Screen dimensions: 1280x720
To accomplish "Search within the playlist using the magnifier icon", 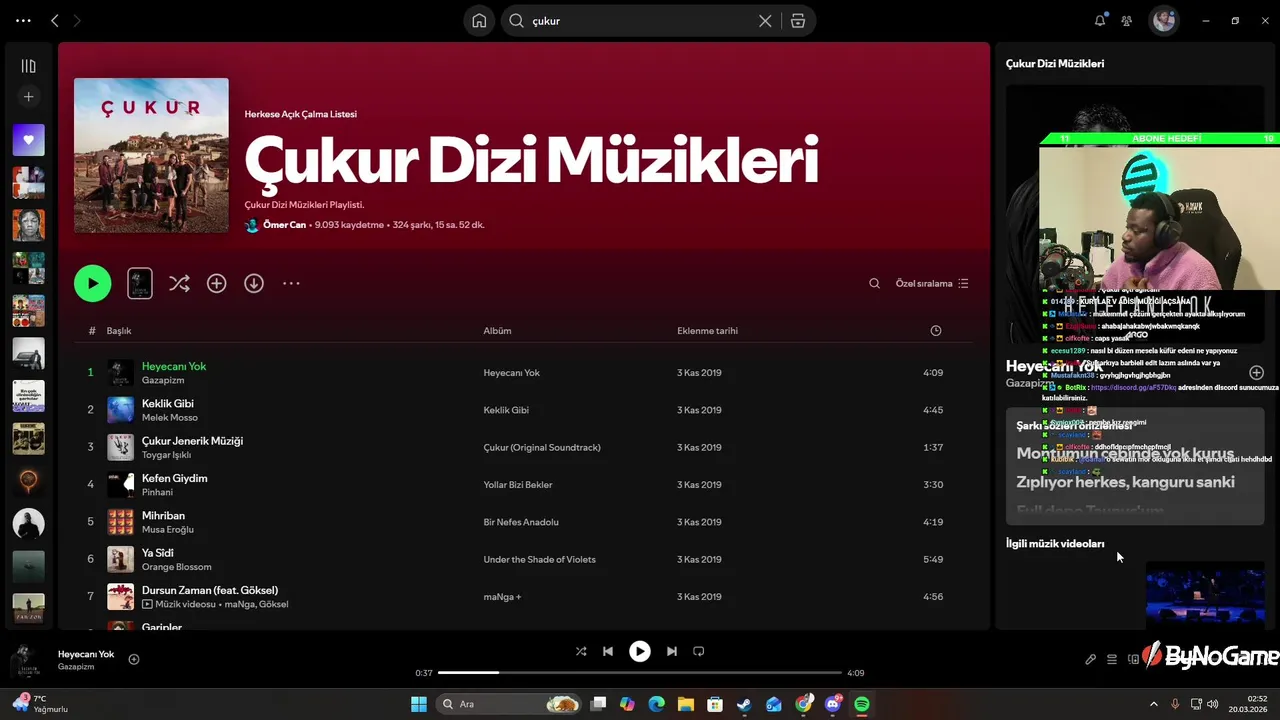I will 874,283.
